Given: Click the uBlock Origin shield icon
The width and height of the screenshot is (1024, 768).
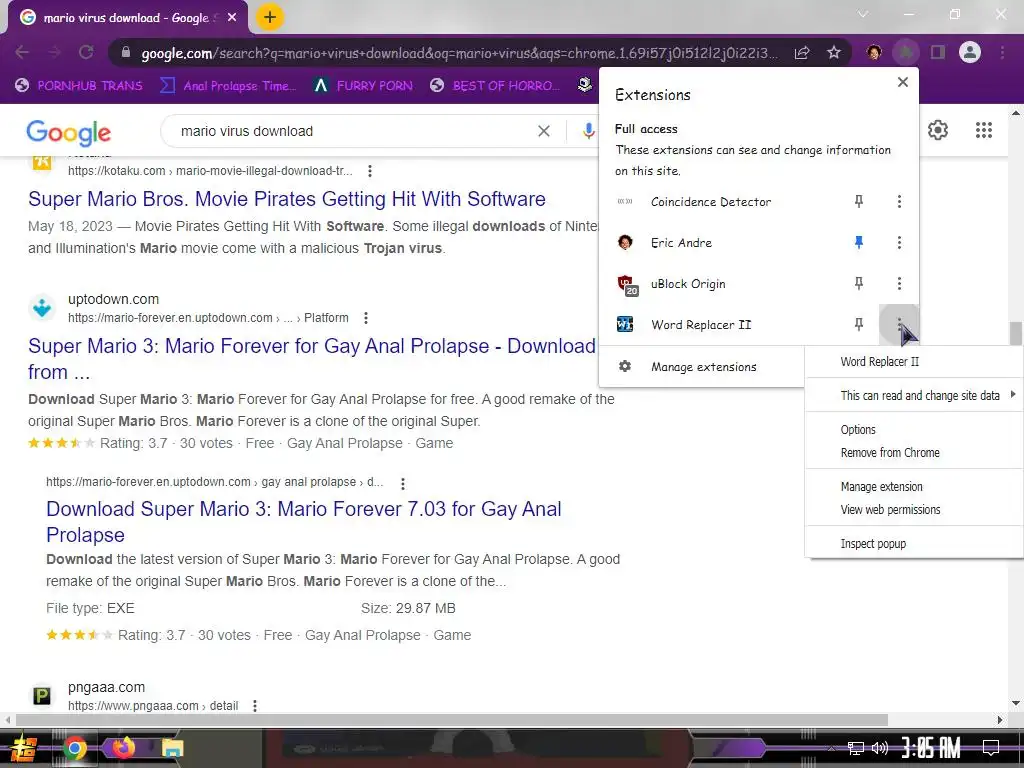Looking at the screenshot, I should click(x=626, y=284).
